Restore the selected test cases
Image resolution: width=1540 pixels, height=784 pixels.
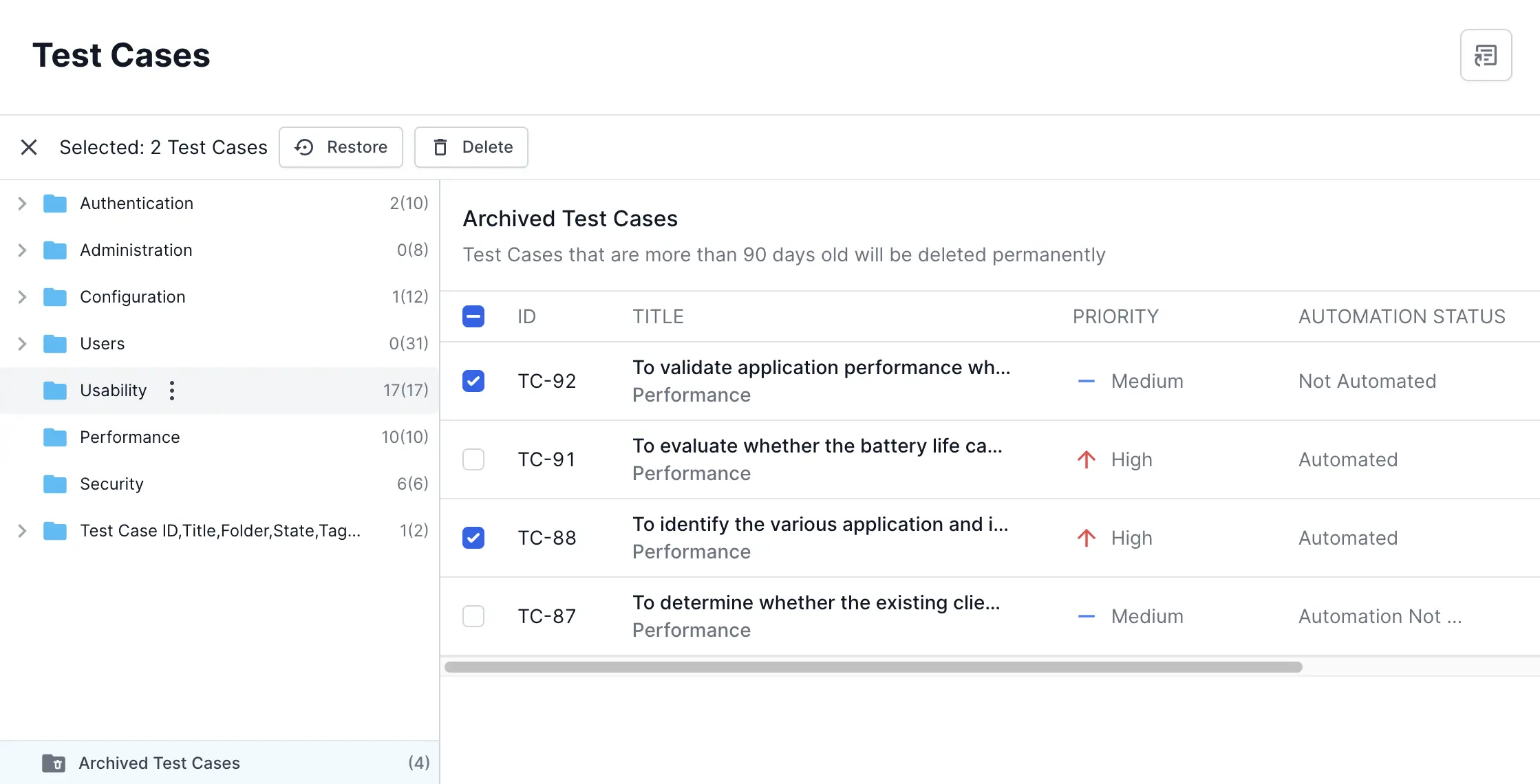coord(341,147)
